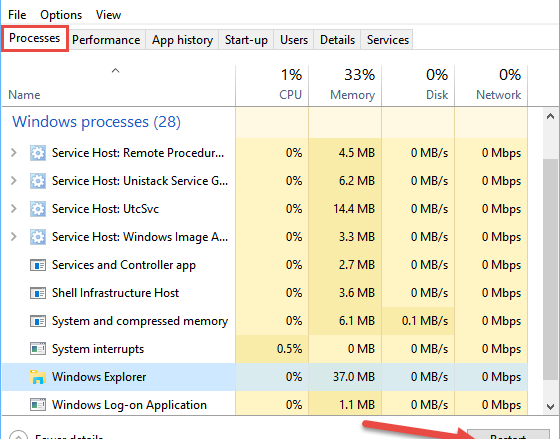Sort processes by the Memory column
560x439 pixels.
point(345,86)
